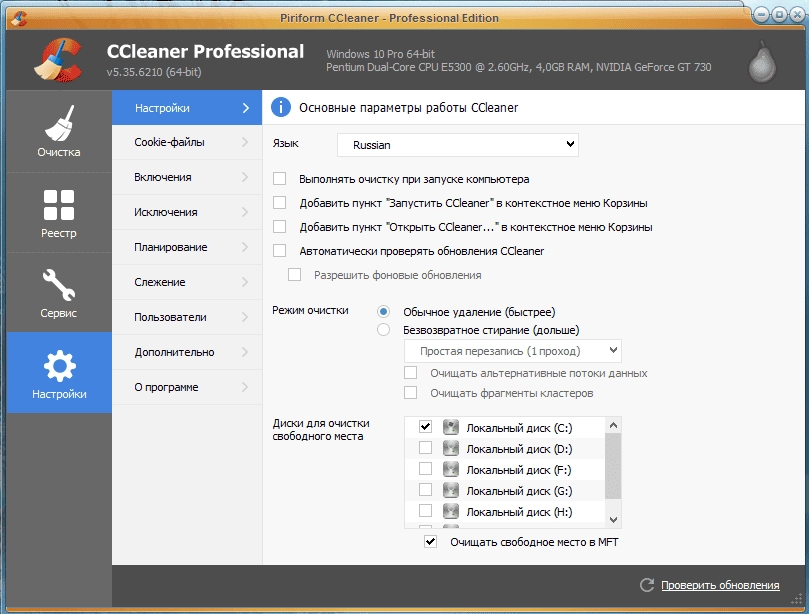Click the Windows 10 Pro 64-bit text
Image resolution: width=809 pixels, height=614 pixels.
pyautogui.click(x=380, y=54)
